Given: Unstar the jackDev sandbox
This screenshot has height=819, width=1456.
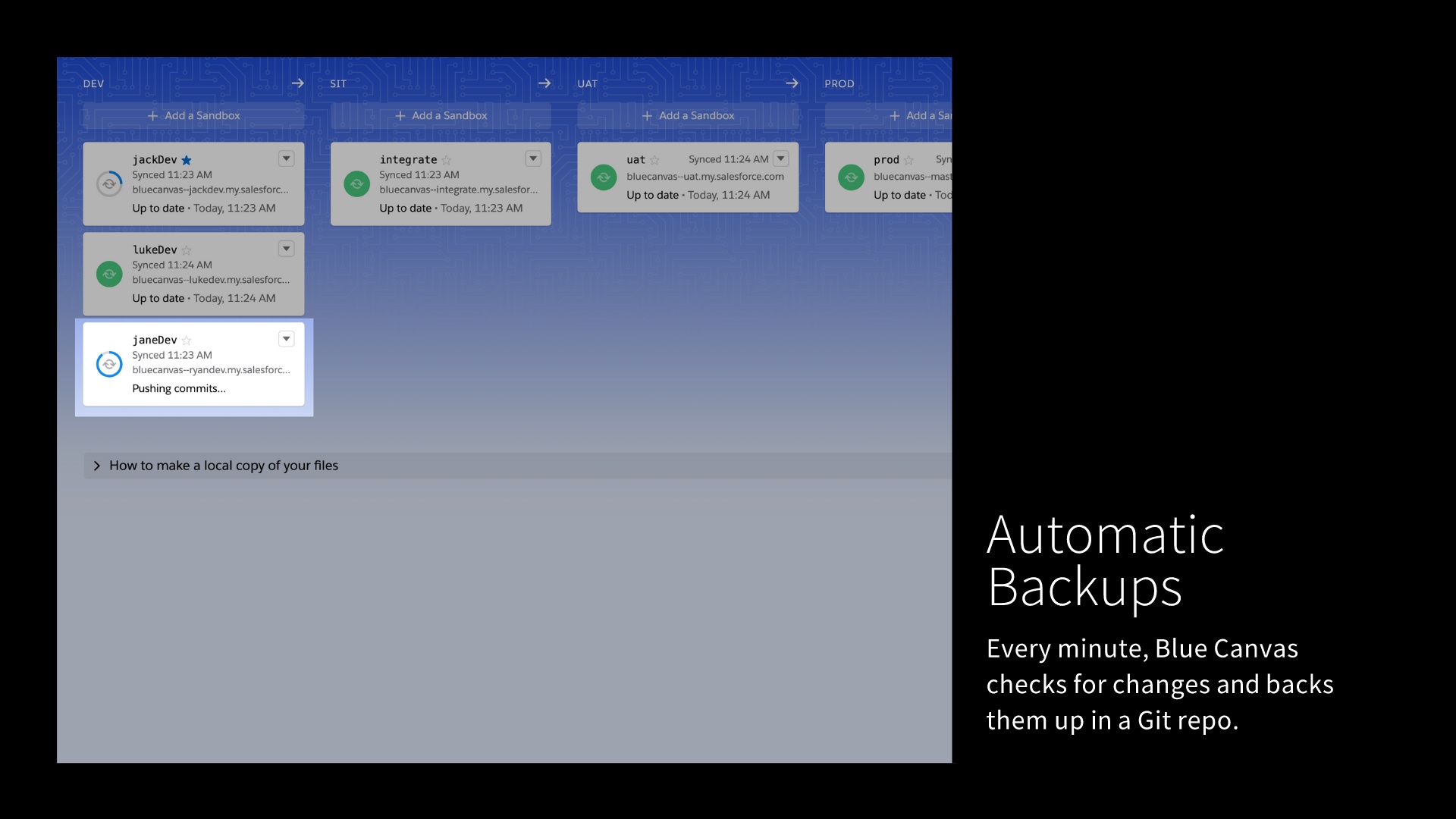Looking at the screenshot, I should pyautogui.click(x=187, y=160).
